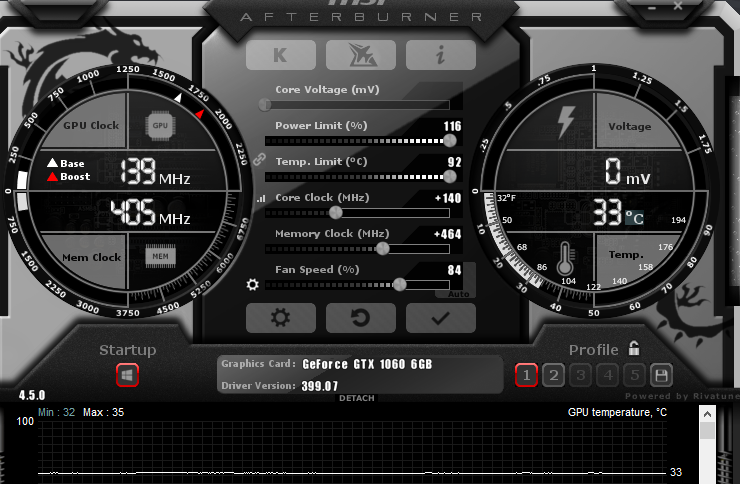
Task: Click the lightning bolt voltage icon
Action: point(566,122)
